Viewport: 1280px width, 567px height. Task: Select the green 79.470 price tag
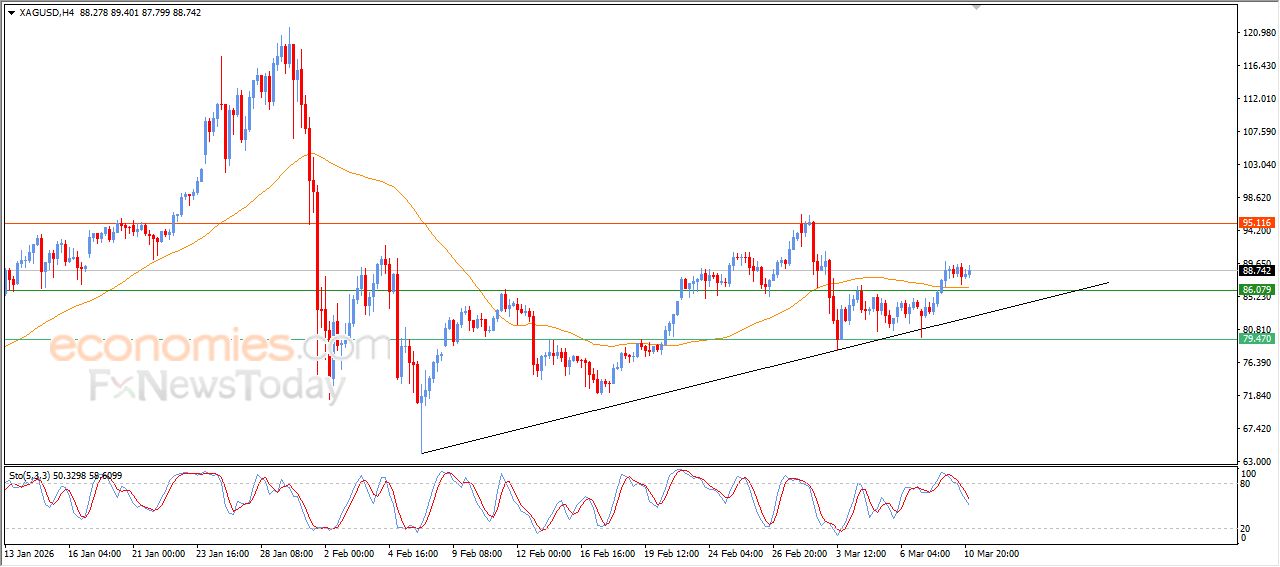1255,339
